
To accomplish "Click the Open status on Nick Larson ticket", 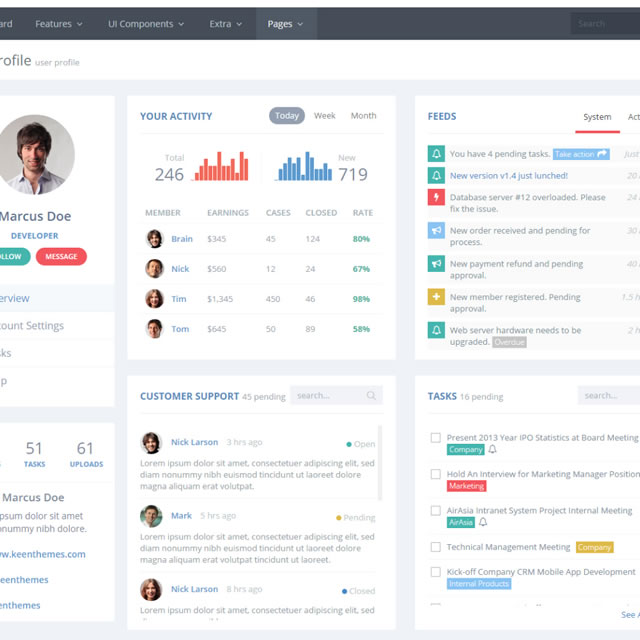I will click(360, 444).
